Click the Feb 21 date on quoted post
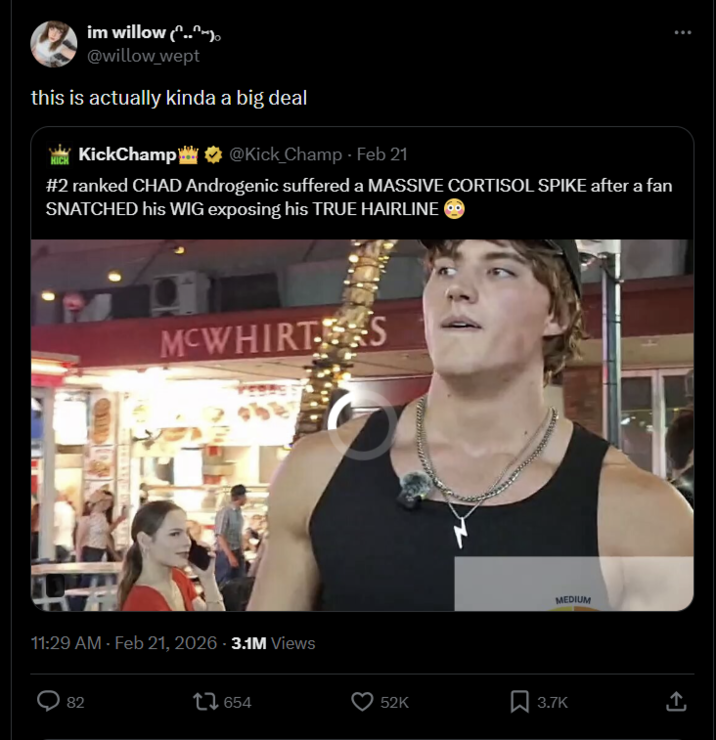This screenshot has height=740, width=716. pos(382,154)
